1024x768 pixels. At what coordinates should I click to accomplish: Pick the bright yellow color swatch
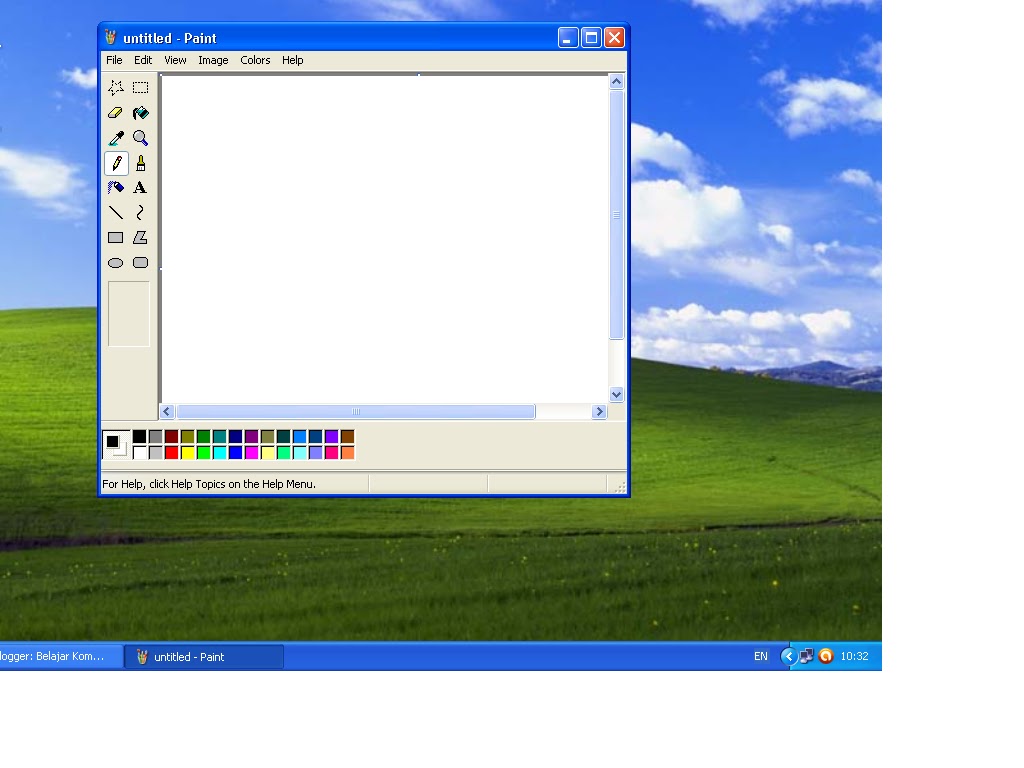pyautogui.click(x=187, y=453)
